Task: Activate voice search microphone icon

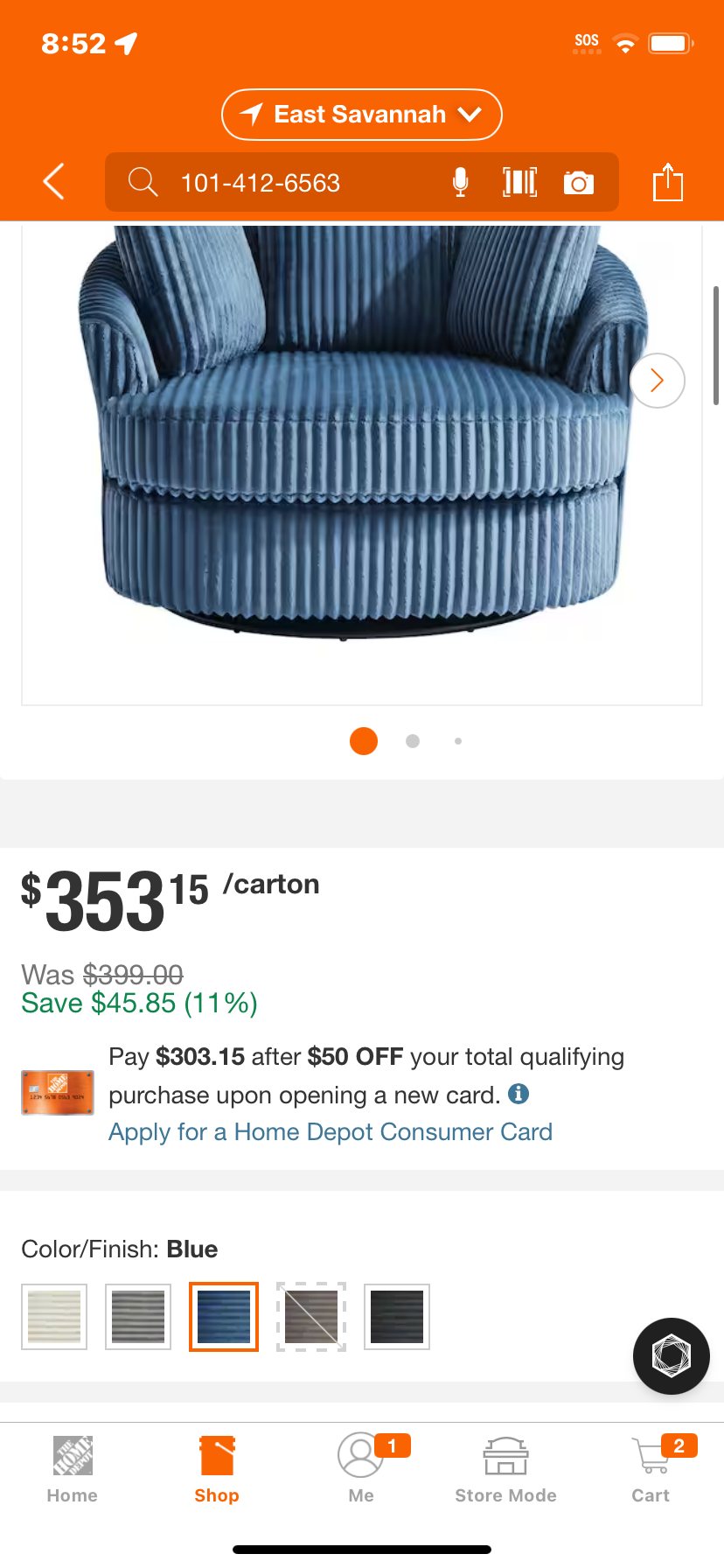Action: (460, 182)
